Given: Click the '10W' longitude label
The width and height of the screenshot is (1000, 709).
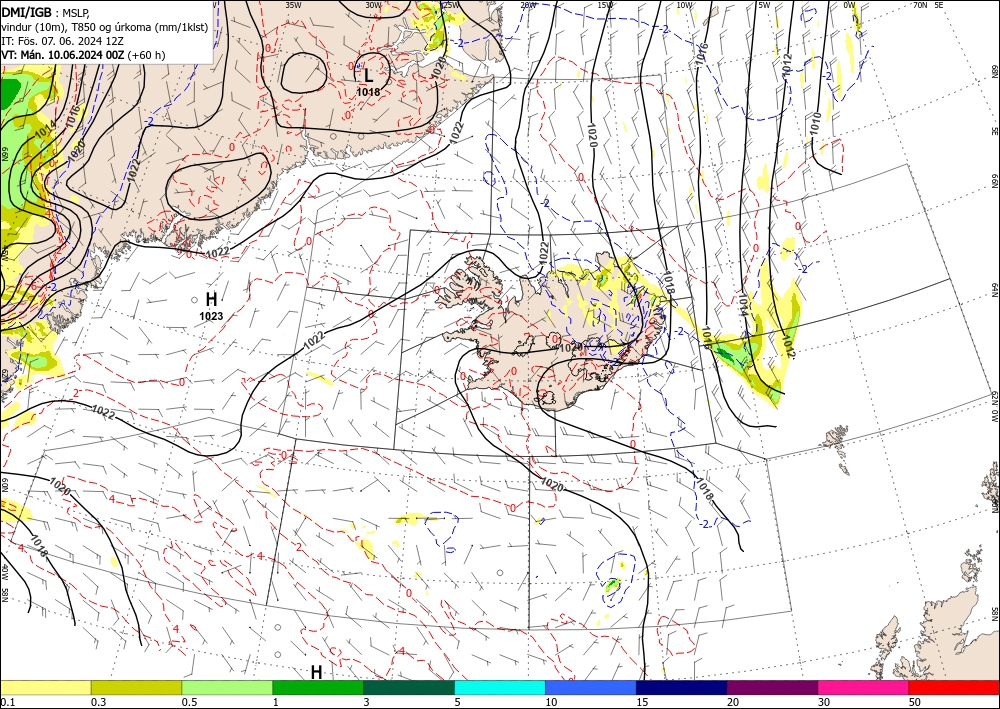Looking at the screenshot, I should pos(684,5).
